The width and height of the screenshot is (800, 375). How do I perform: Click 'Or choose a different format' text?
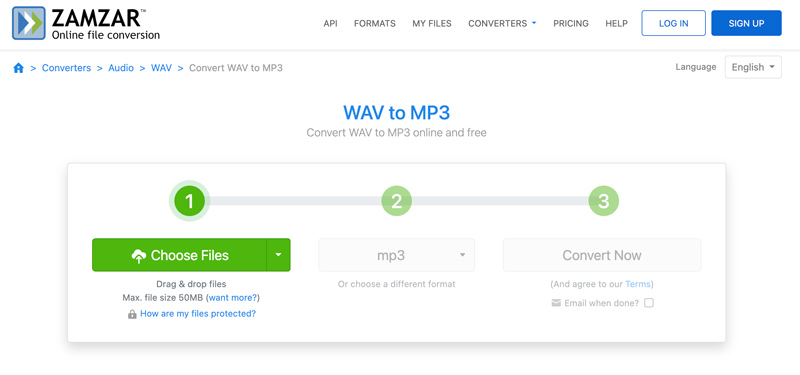396,284
